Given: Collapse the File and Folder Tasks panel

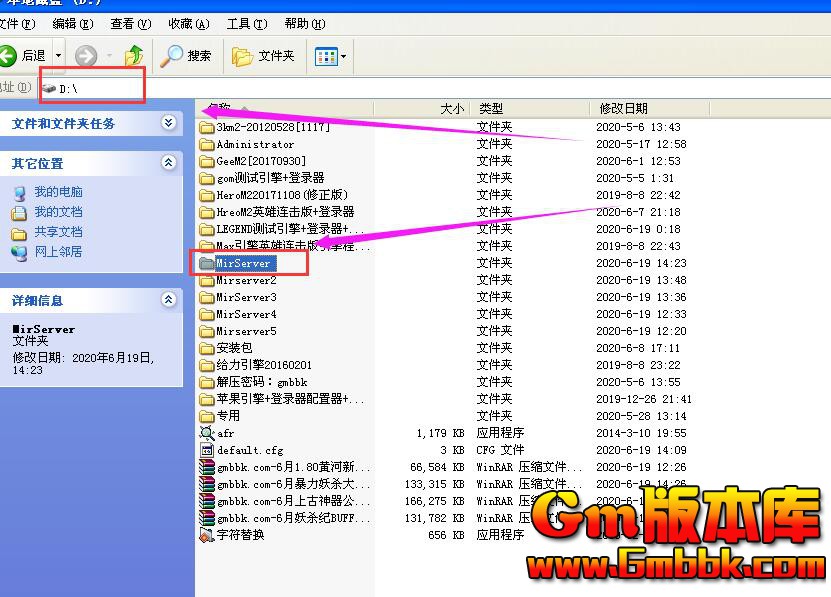Looking at the screenshot, I should coord(168,123).
